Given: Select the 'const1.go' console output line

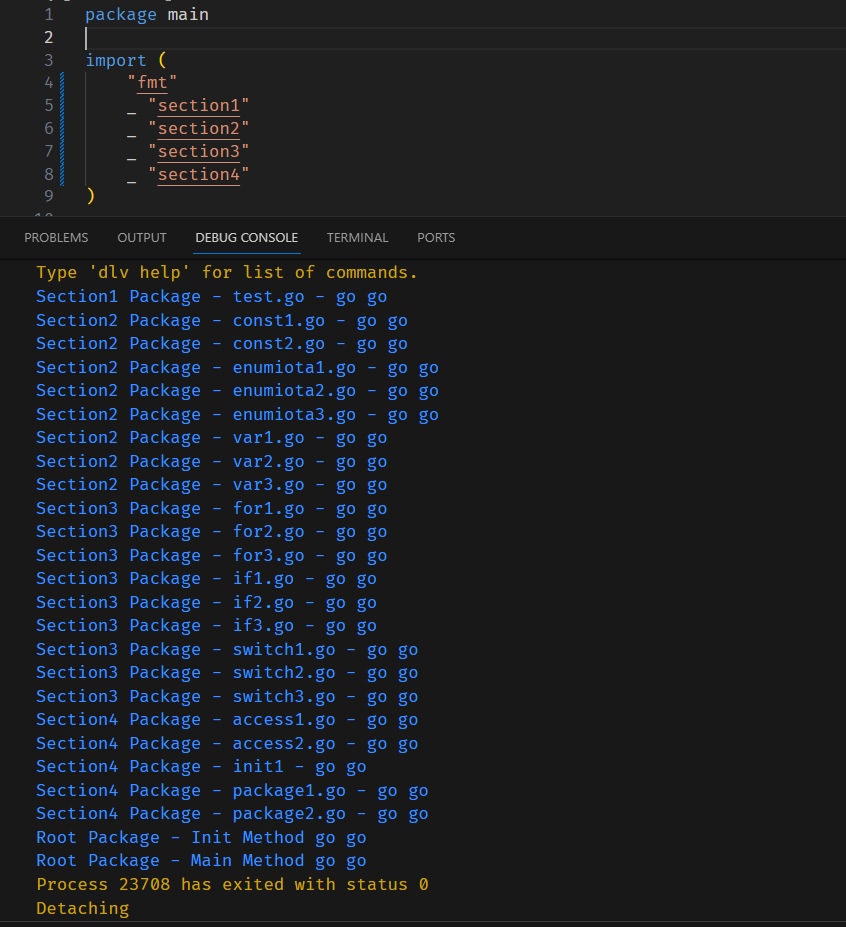Looking at the screenshot, I should [x=222, y=320].
